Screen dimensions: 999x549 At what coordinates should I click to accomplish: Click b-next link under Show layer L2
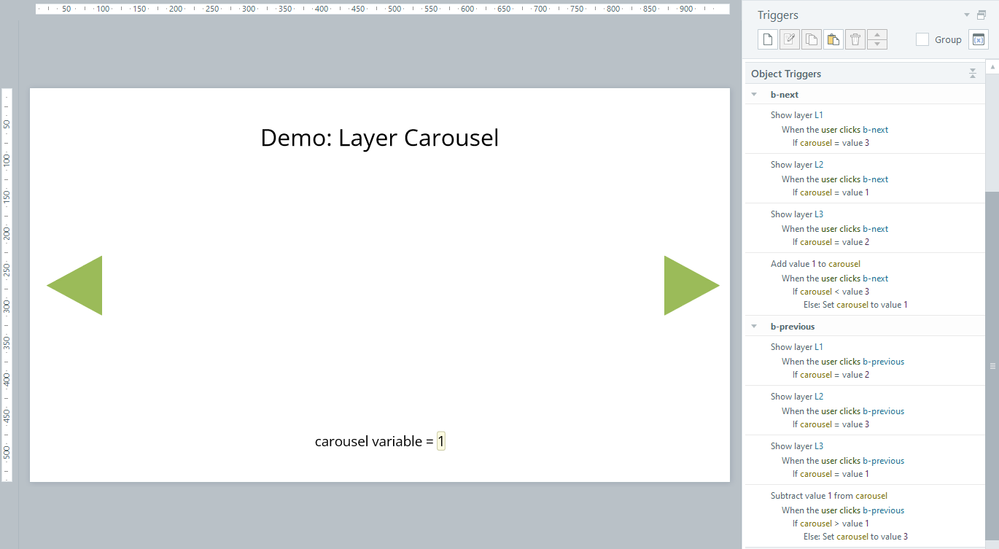(x=875, y=180)
